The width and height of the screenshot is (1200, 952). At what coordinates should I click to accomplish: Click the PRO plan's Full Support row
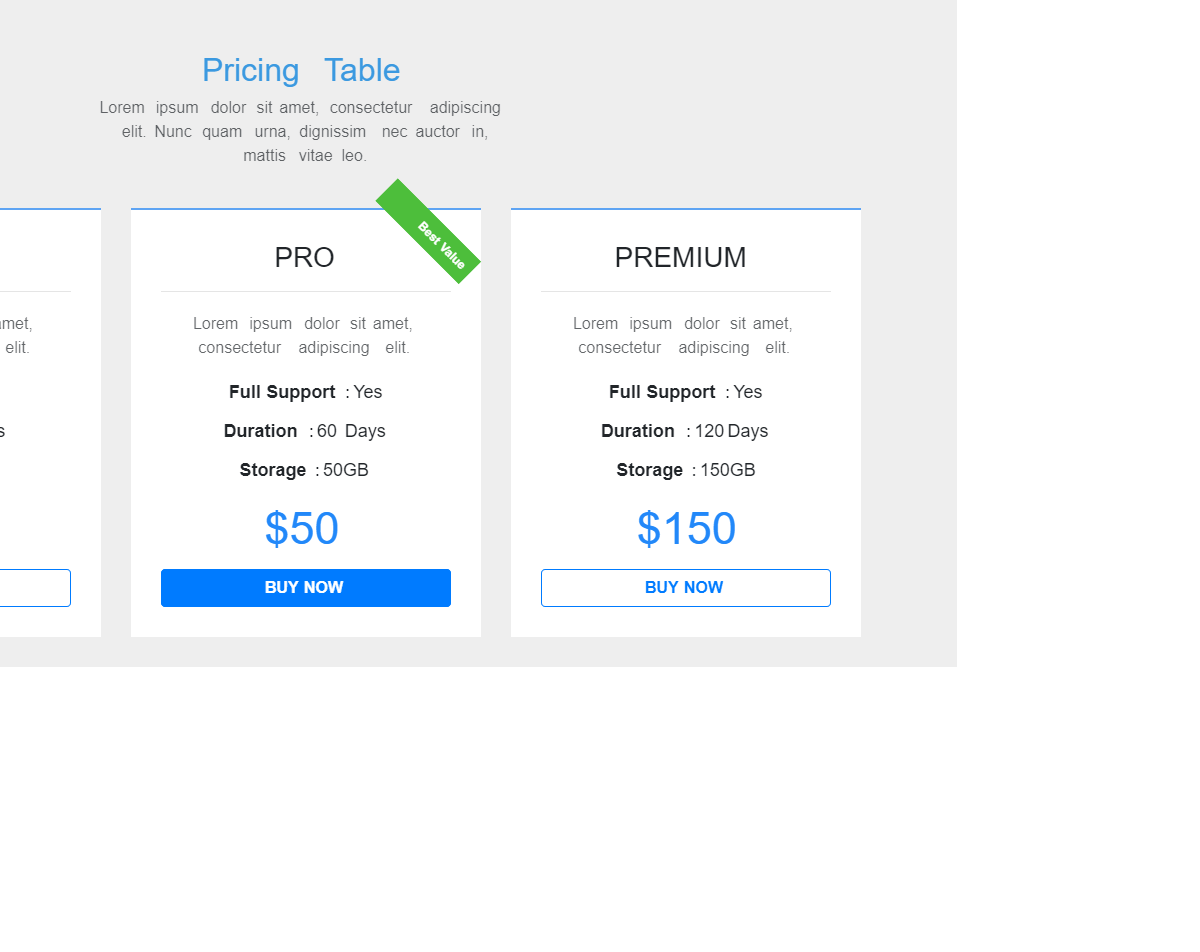305,392
